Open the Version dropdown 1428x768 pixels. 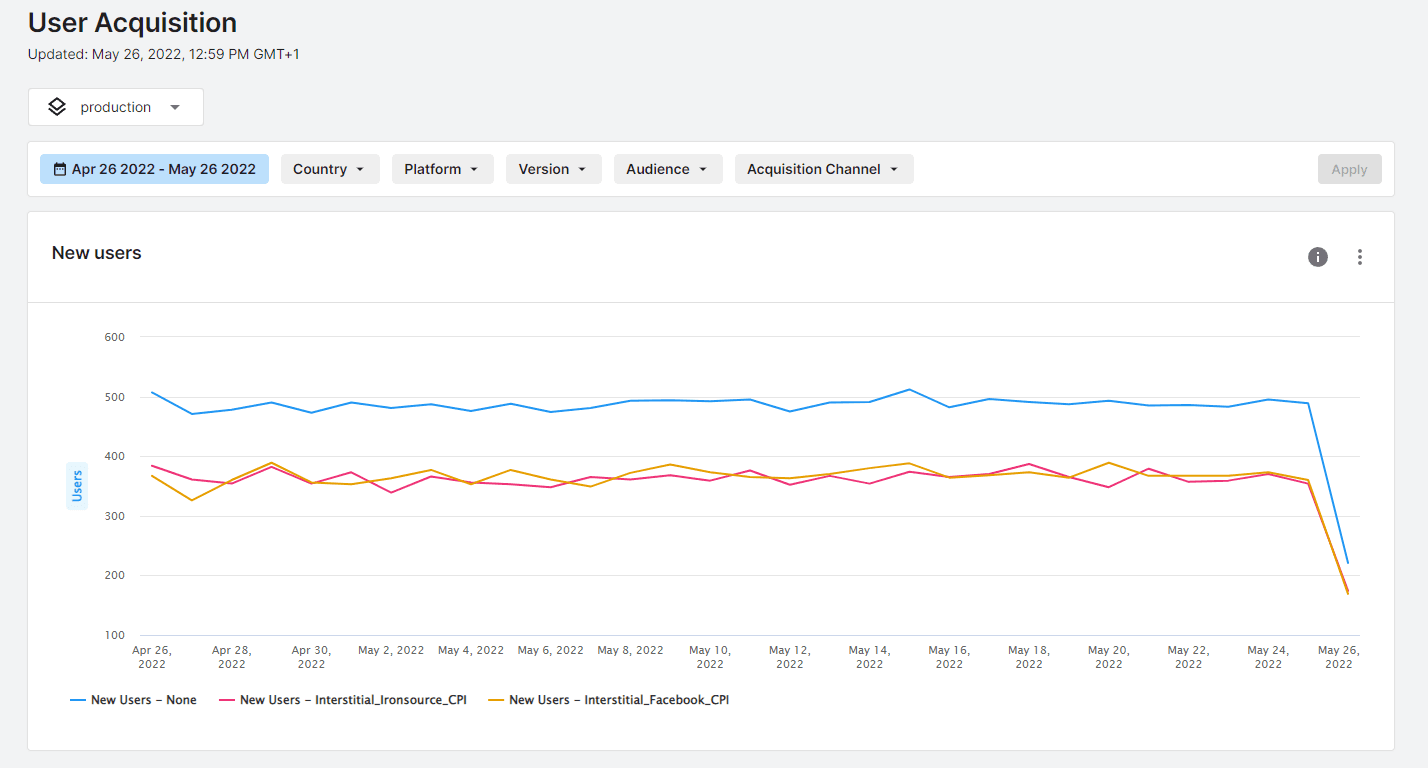click(553, 168)
